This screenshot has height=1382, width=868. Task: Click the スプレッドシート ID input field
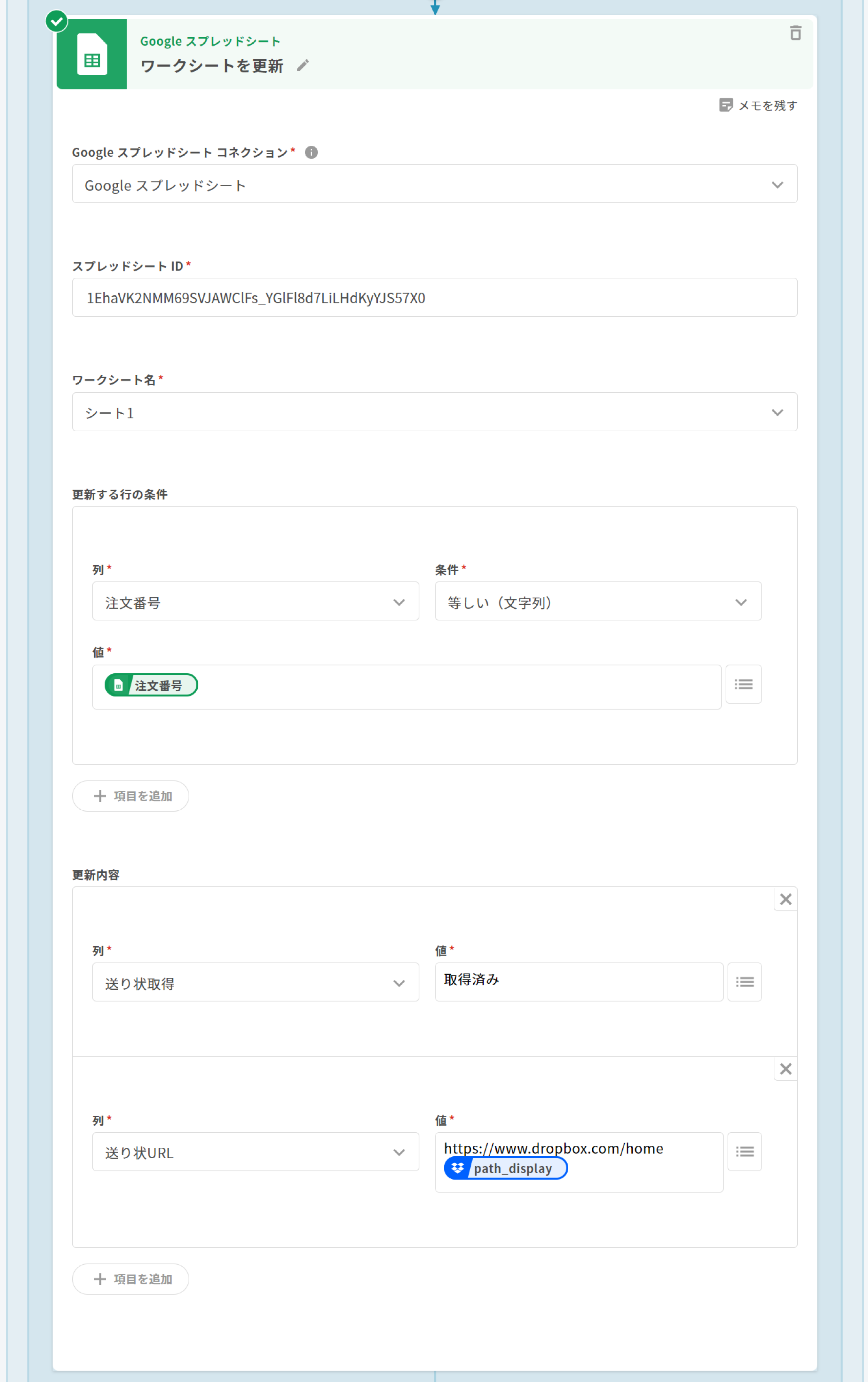click(x=434, y=298)
